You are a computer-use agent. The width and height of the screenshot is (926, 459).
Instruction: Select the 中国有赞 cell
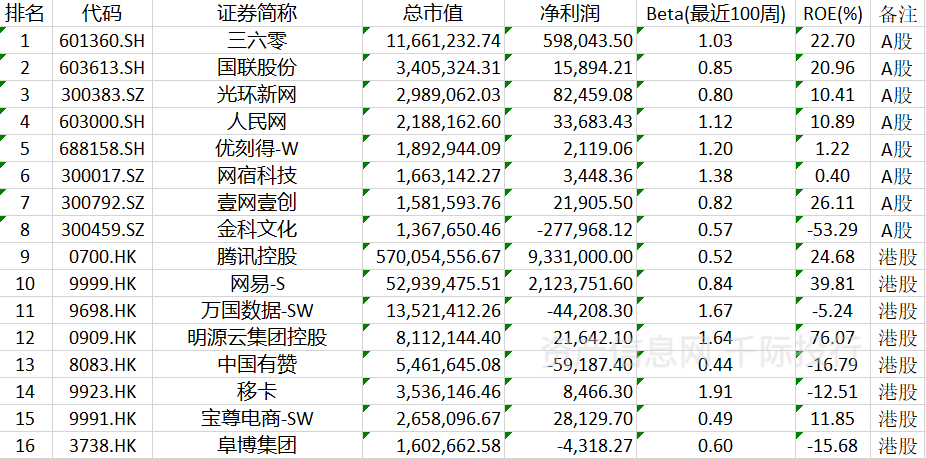coord(257,364)
